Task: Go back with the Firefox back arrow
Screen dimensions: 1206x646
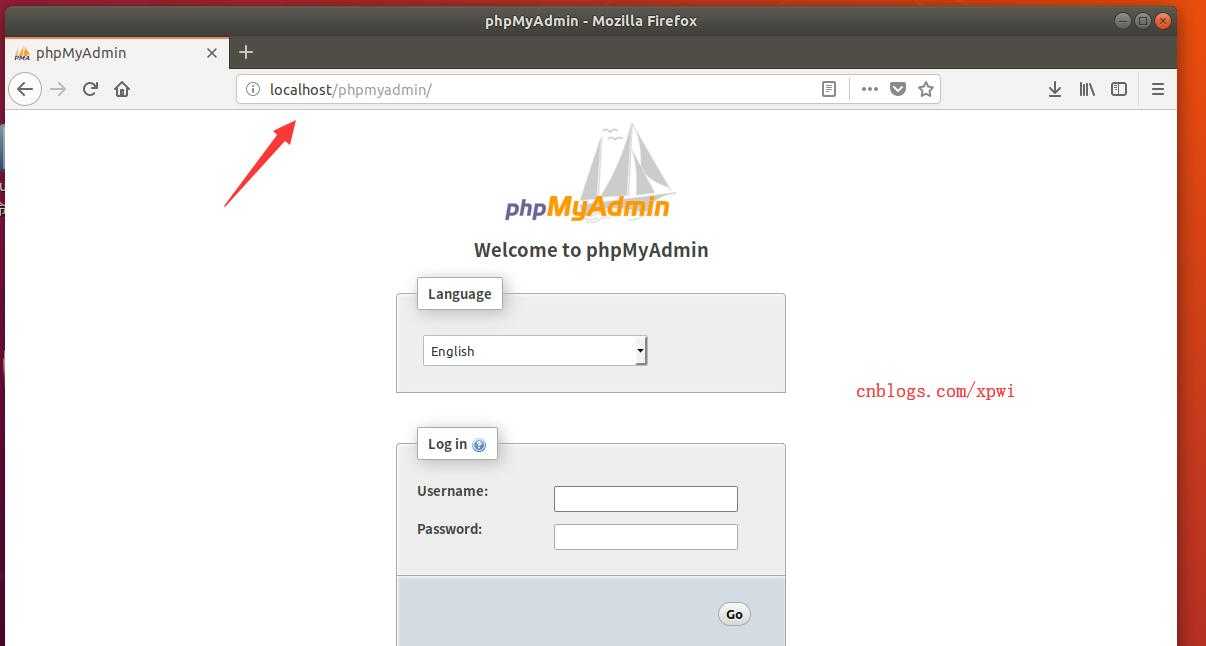Action: (x=25, y=89)
